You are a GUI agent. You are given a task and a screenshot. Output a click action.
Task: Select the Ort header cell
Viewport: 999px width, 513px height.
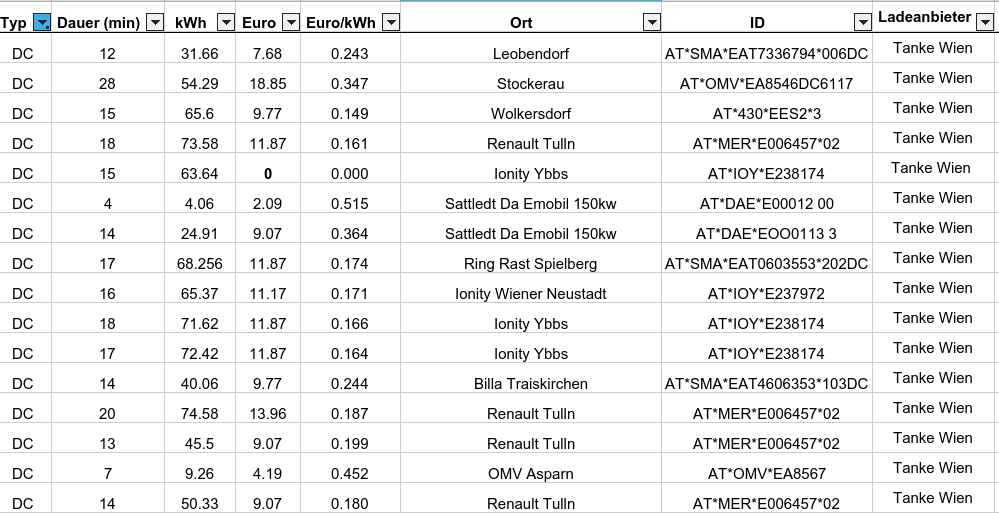pyautogui.click(x=521, y=23)
